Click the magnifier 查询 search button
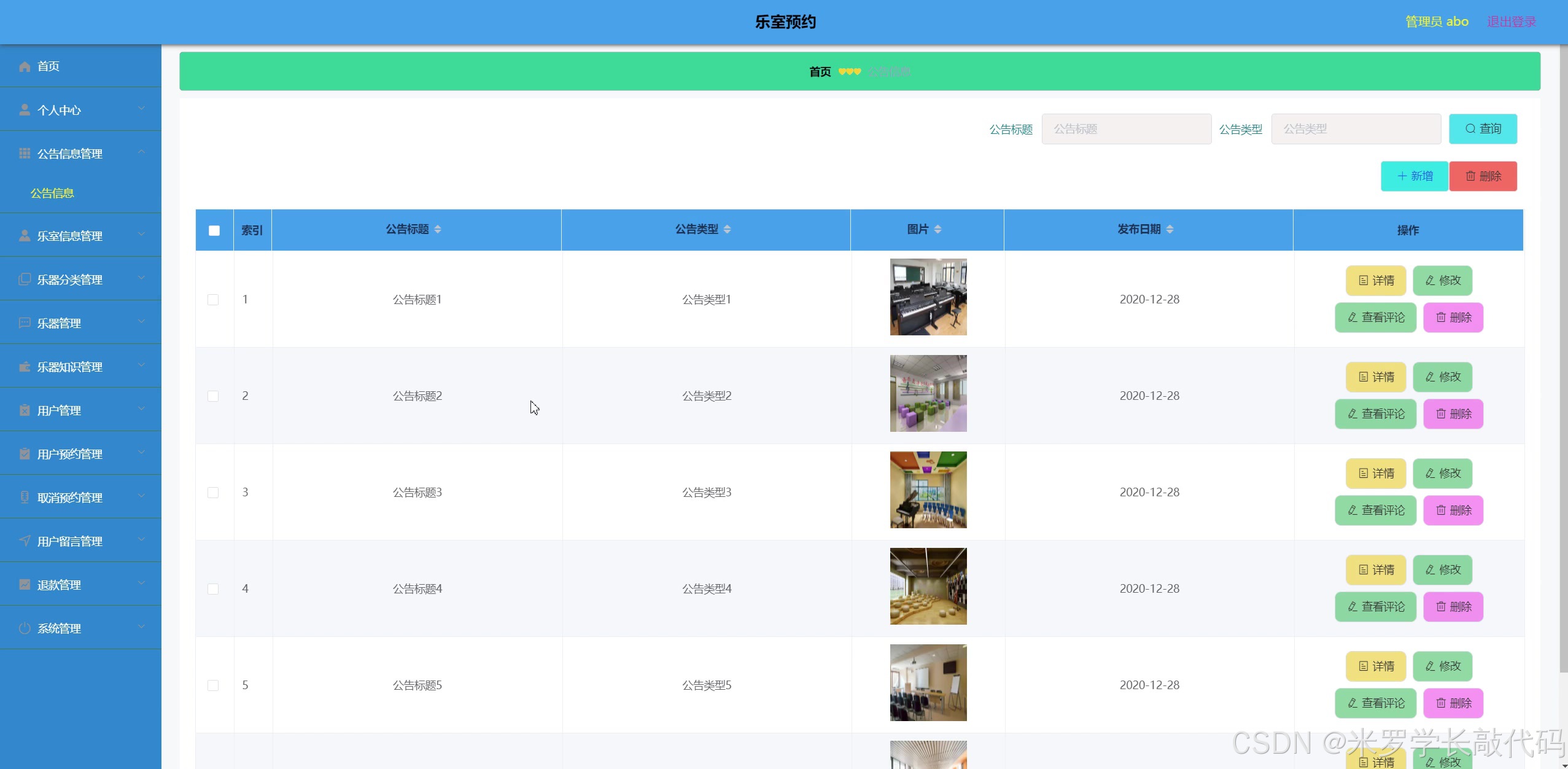Viewport: 1568px width, 769px height. pos(1483,129)
